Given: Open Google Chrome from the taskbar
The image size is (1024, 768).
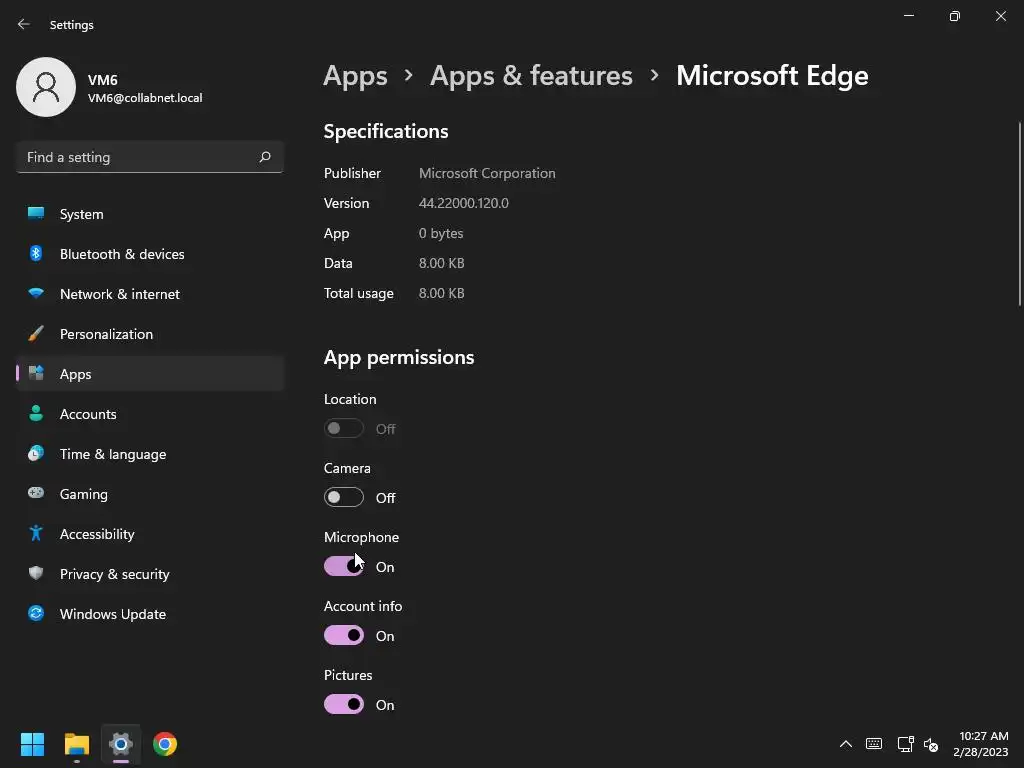Looking at the screenshot, I should point(165,744).
